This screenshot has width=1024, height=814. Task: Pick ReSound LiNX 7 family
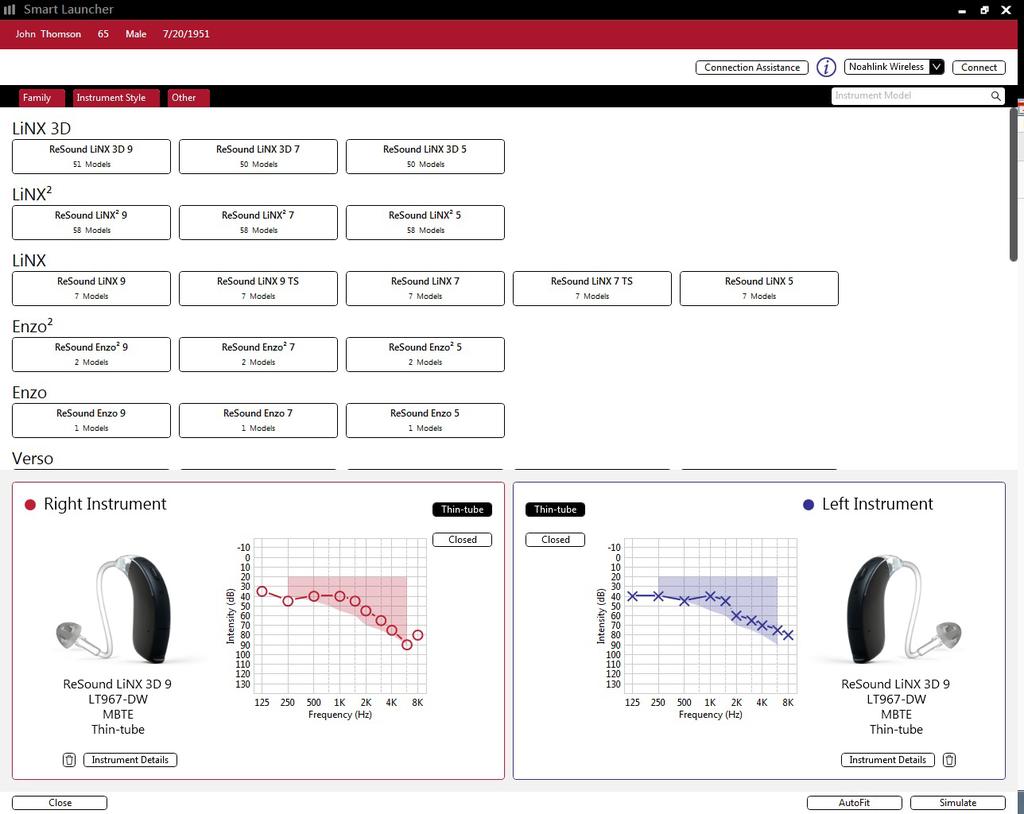pyautogui.click(x=425, y=288)
